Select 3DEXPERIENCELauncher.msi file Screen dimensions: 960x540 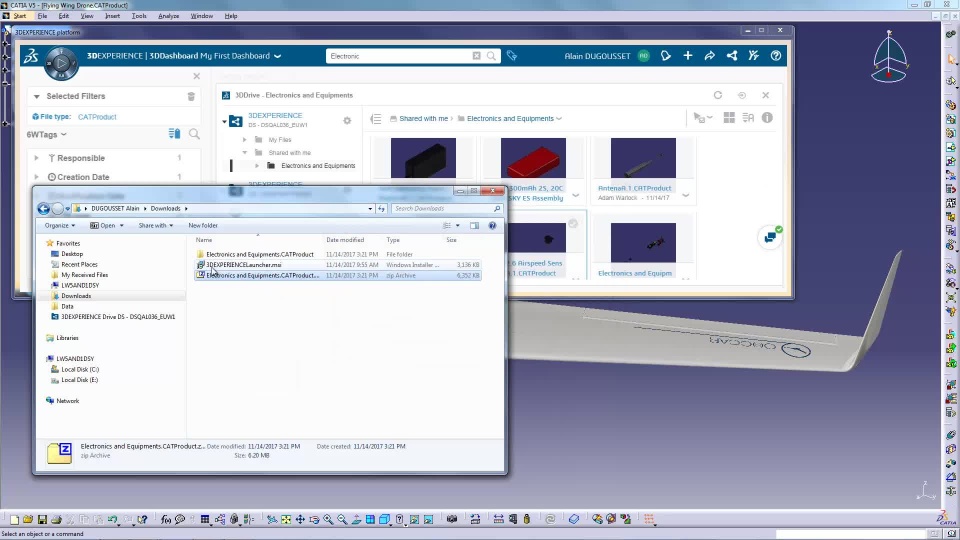[x=244, y=265]
